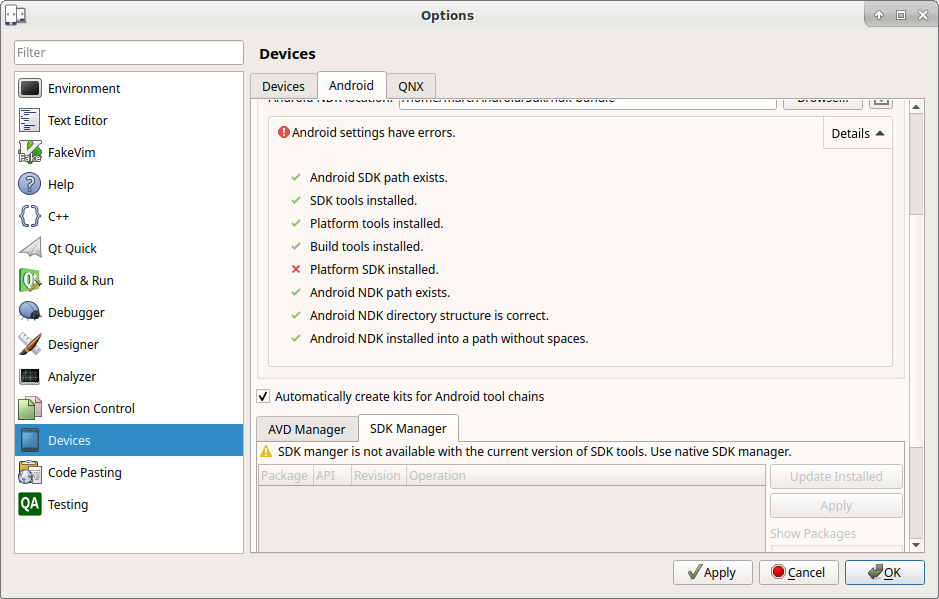Open FakeVim settings icon
The image size is (939, 599).
(29, 152)
